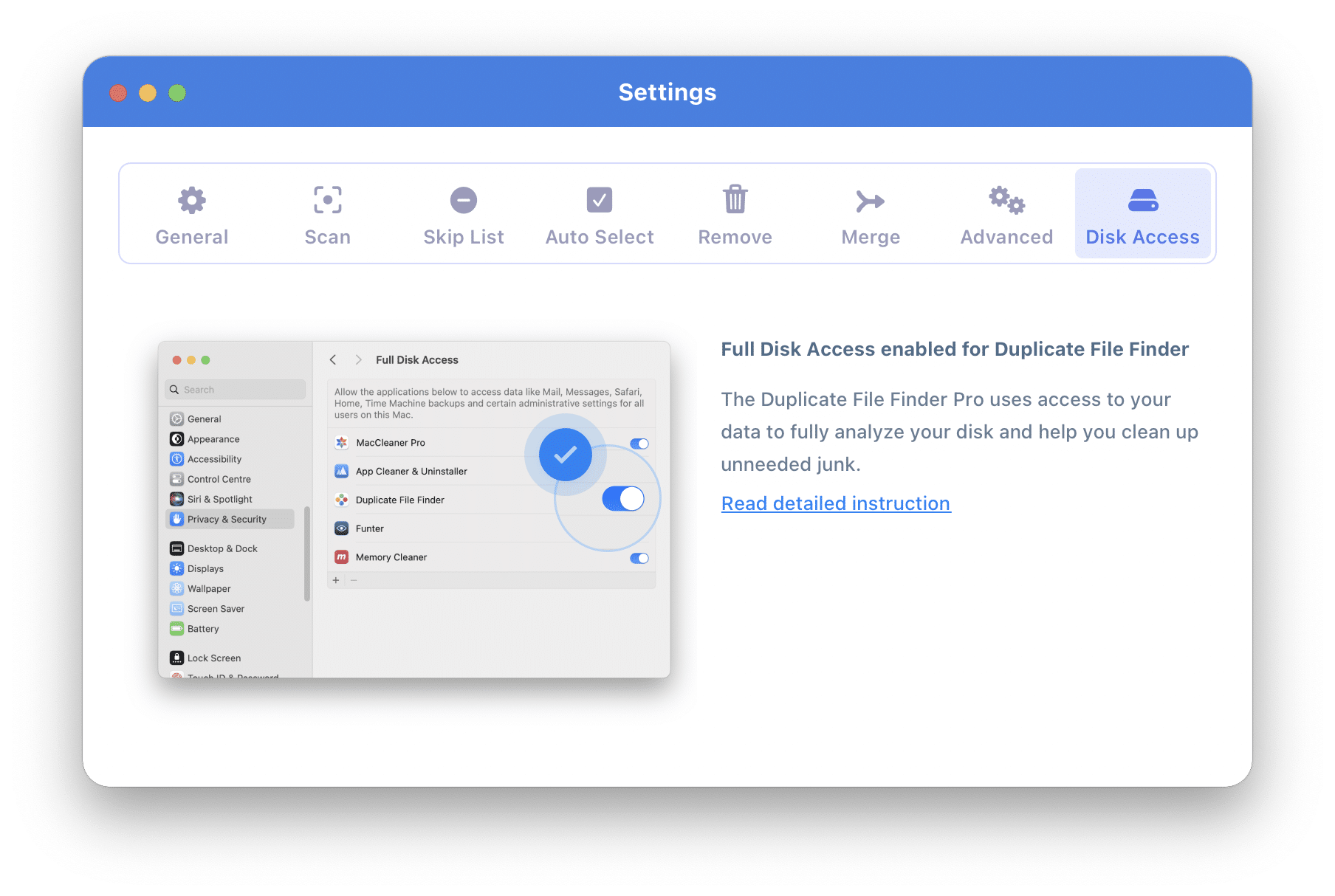Close the Settings window with red button
1335x896 pixels.
click(118, 93)
